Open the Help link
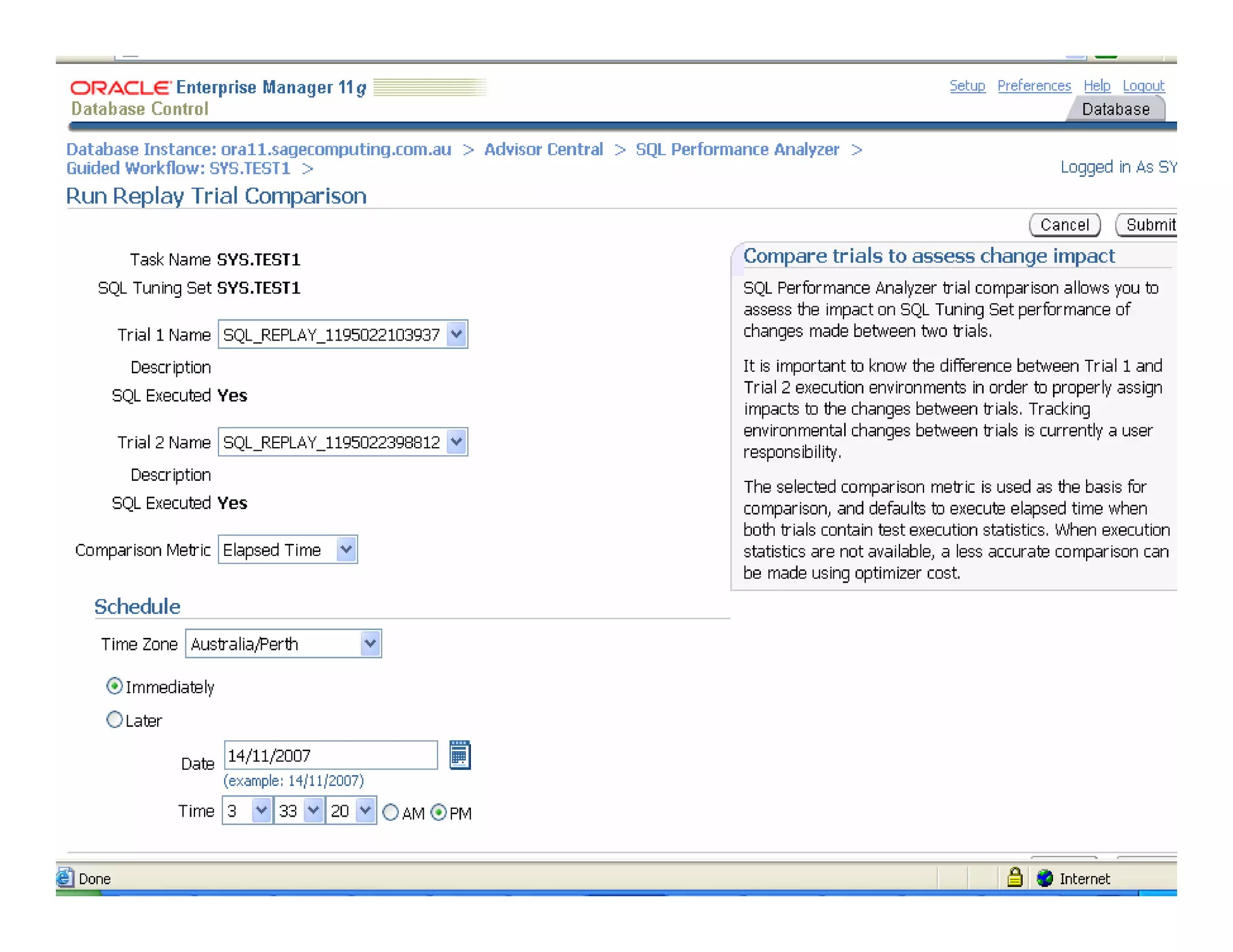Image resolution: width=1233 pixels, height=952 pixels. [1096, 85]
